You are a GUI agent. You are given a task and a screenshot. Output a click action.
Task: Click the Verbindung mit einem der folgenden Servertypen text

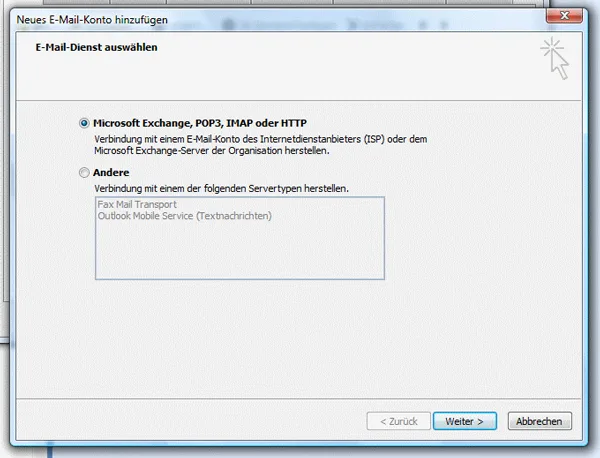222,189
